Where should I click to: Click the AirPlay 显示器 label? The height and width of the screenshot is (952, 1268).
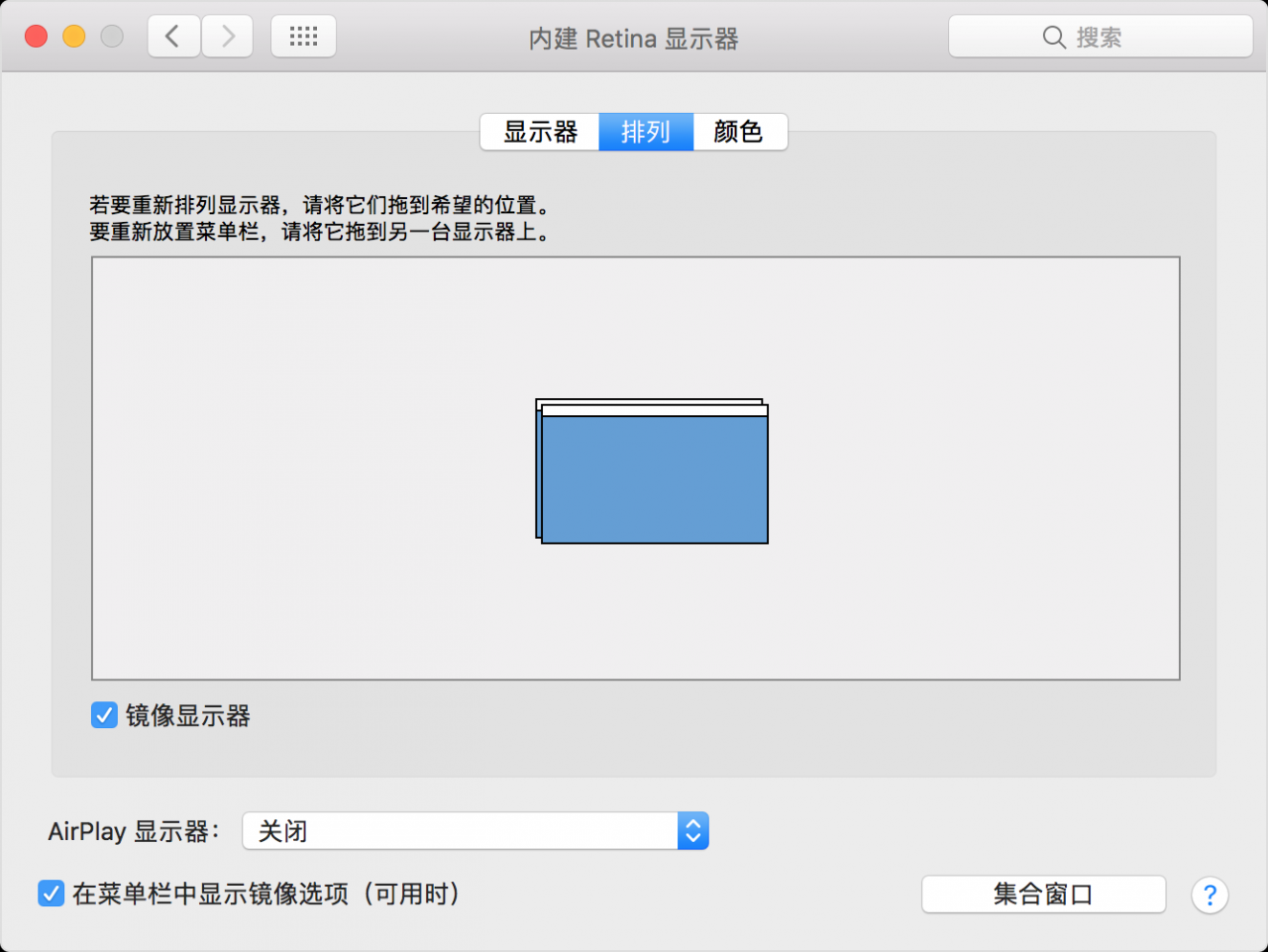(x=134, y=831)
